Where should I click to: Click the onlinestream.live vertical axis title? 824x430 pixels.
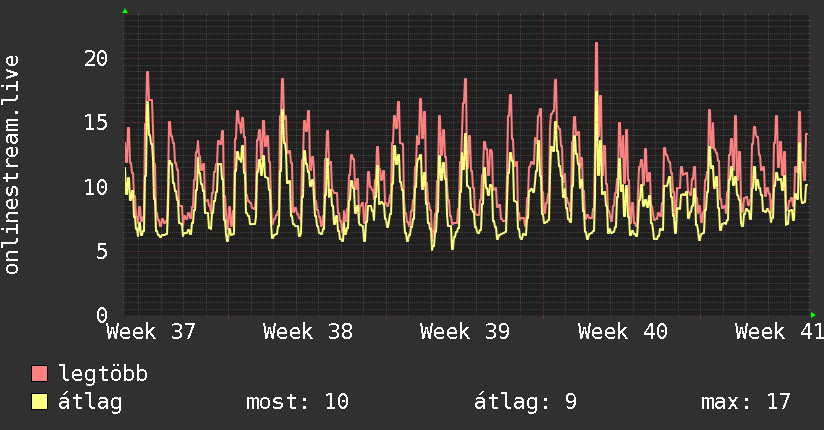tap(11, 165)
